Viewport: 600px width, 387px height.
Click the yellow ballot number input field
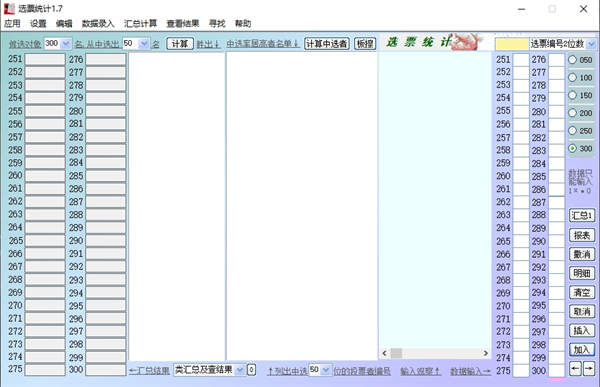coord(512,44)
